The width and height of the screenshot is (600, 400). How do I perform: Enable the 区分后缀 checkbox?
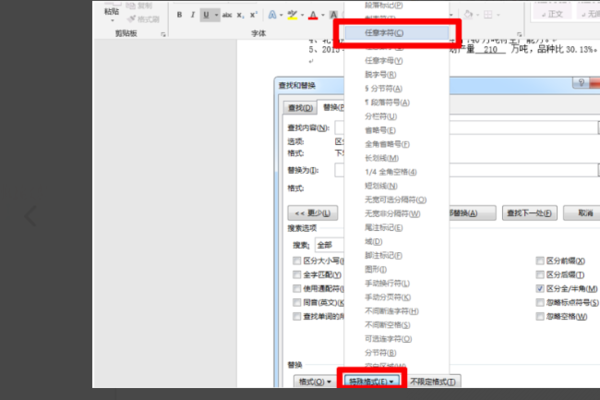[540, 274]
